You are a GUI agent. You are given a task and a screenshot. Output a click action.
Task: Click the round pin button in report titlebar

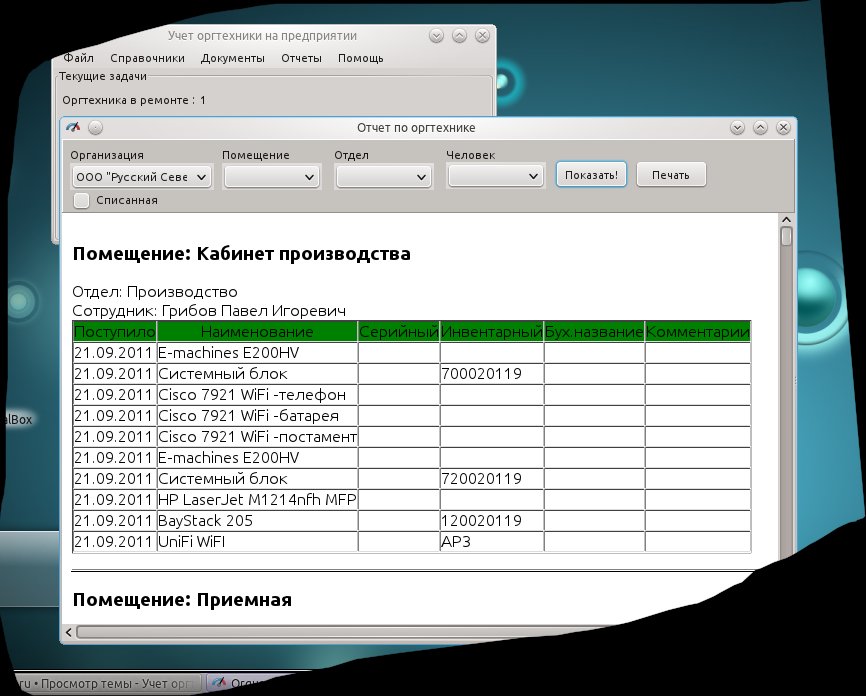[x=95, y=127]
